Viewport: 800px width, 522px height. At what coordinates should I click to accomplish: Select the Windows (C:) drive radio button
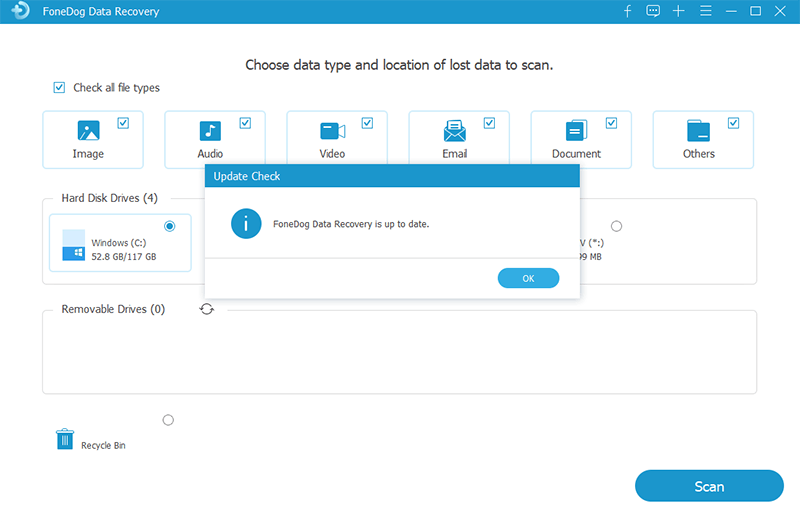click(x=170, y=226)
